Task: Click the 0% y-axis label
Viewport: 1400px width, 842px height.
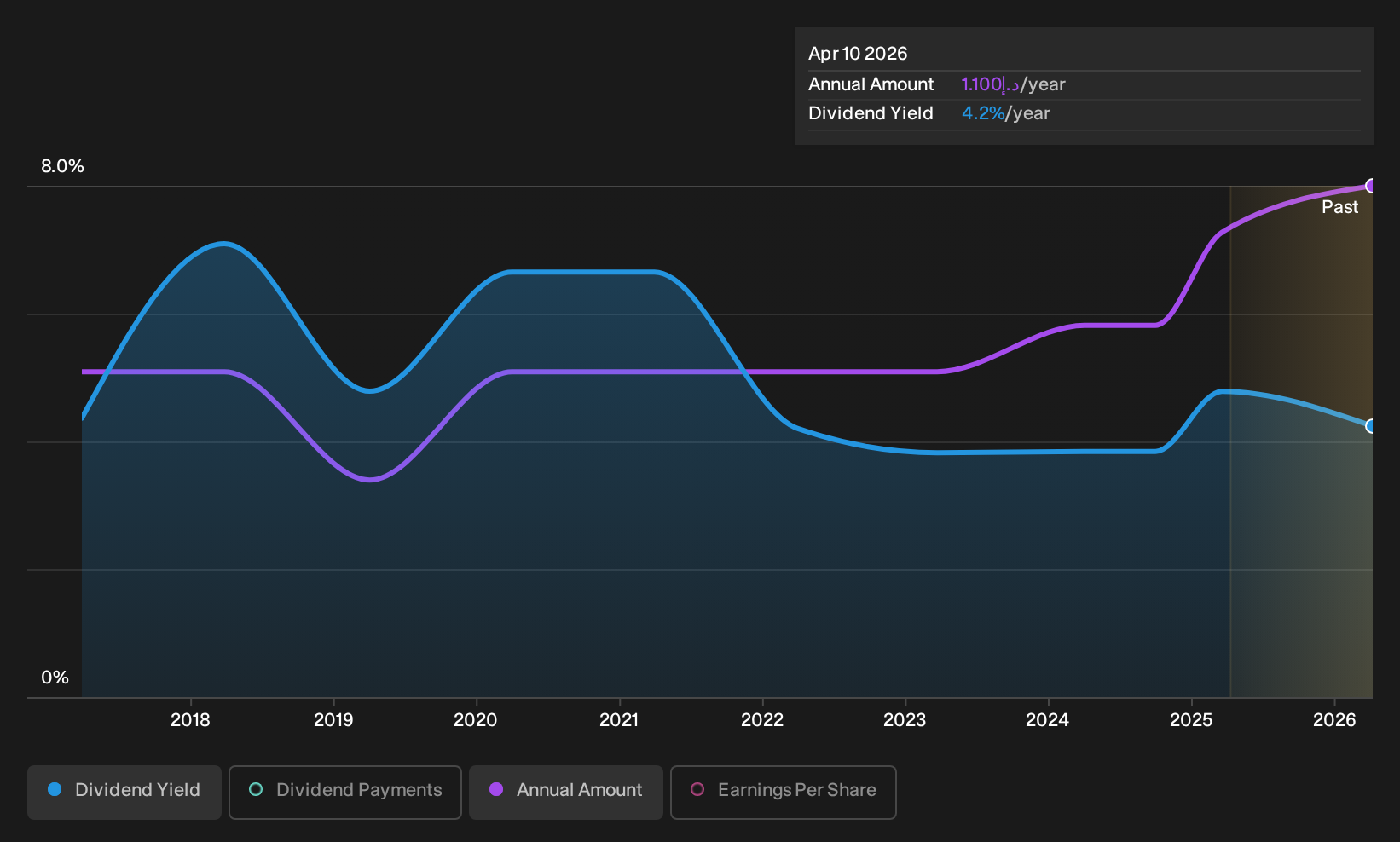Action: pyautogui.click(x=55, y=678)
